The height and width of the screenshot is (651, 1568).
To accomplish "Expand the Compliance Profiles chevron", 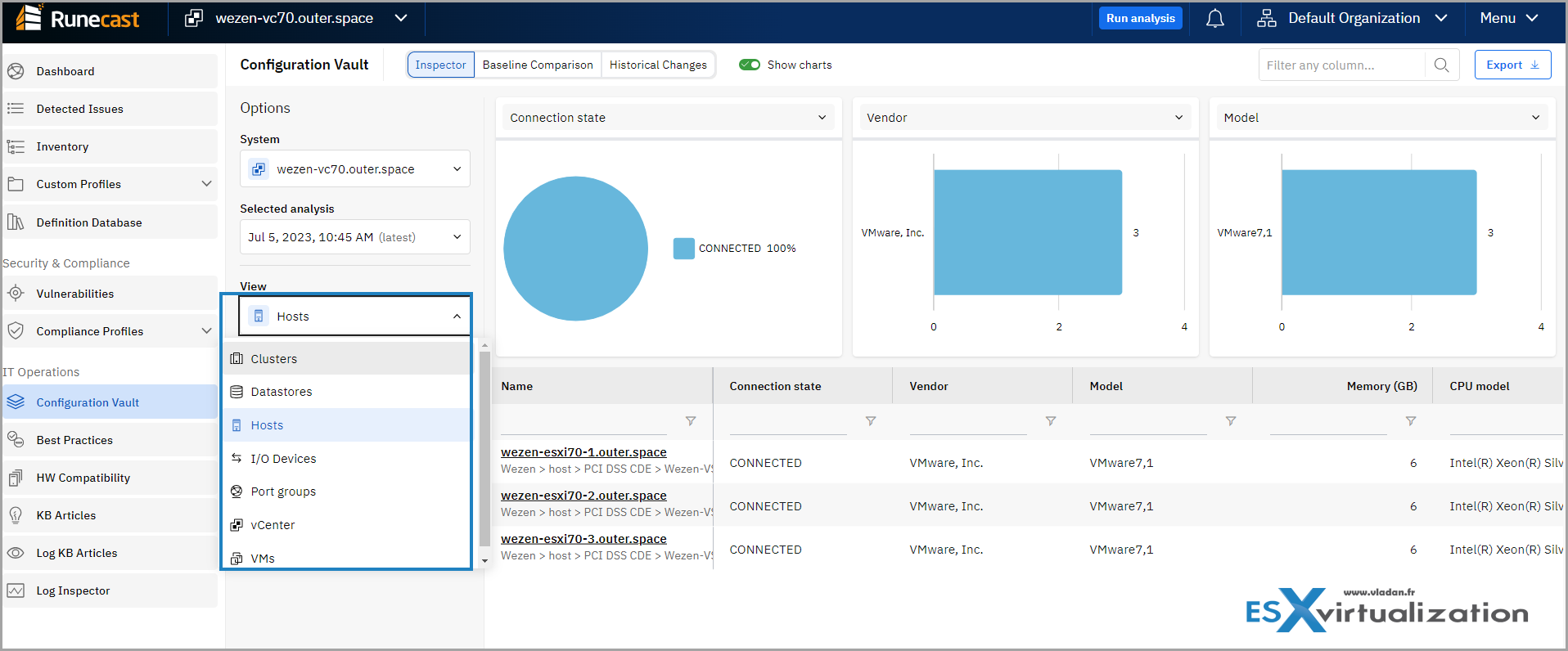I will click(x=206, y=331).
